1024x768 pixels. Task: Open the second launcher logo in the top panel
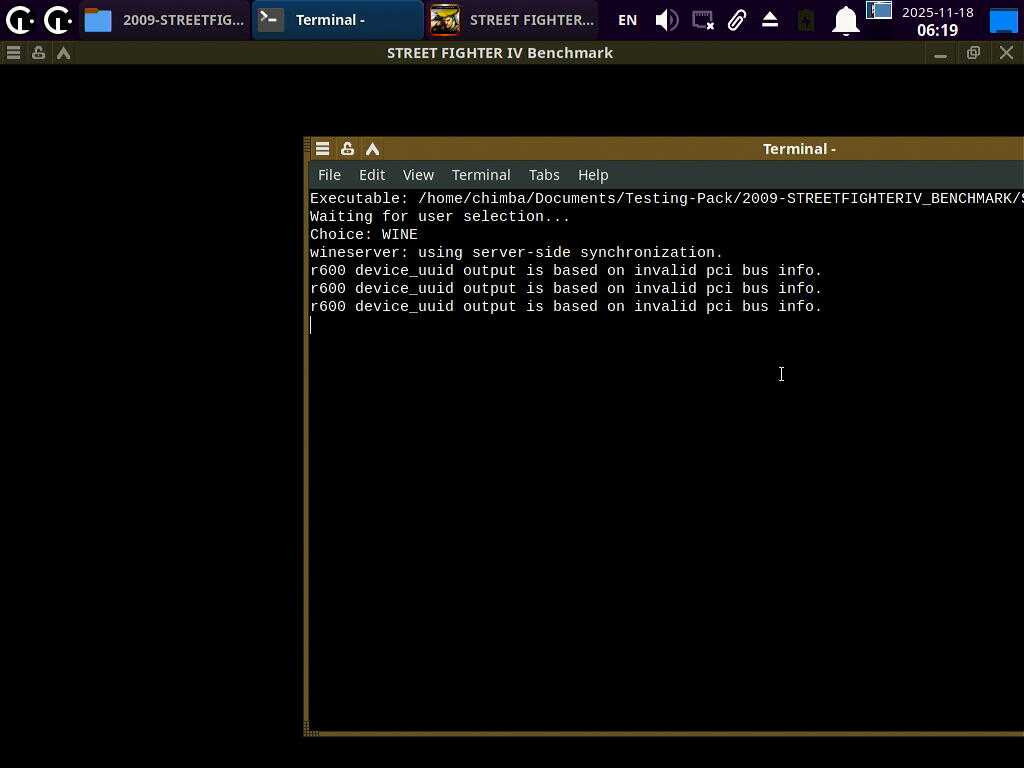tap(58, 20)
